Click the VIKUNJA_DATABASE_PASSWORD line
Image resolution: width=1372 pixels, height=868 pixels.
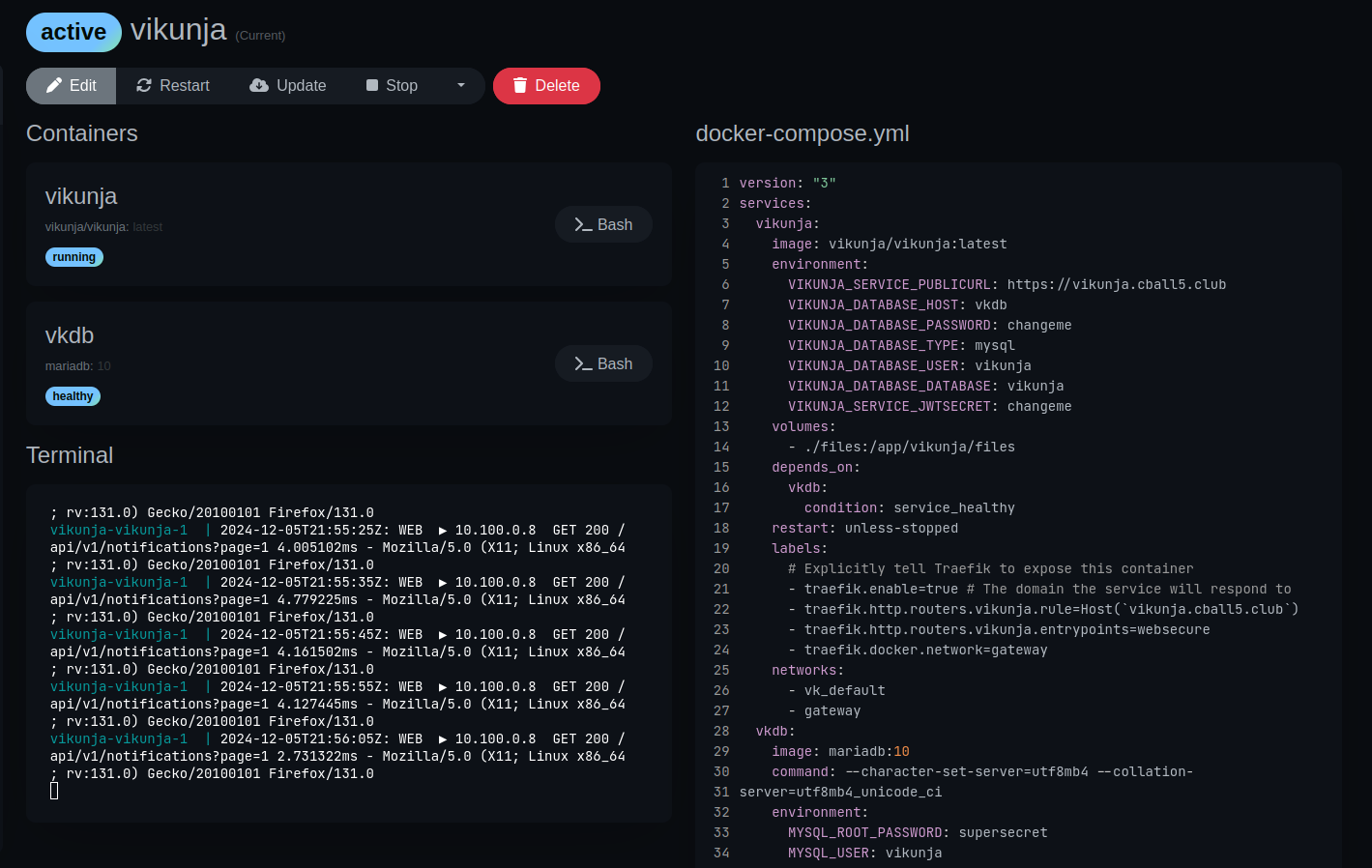(929, 325)
